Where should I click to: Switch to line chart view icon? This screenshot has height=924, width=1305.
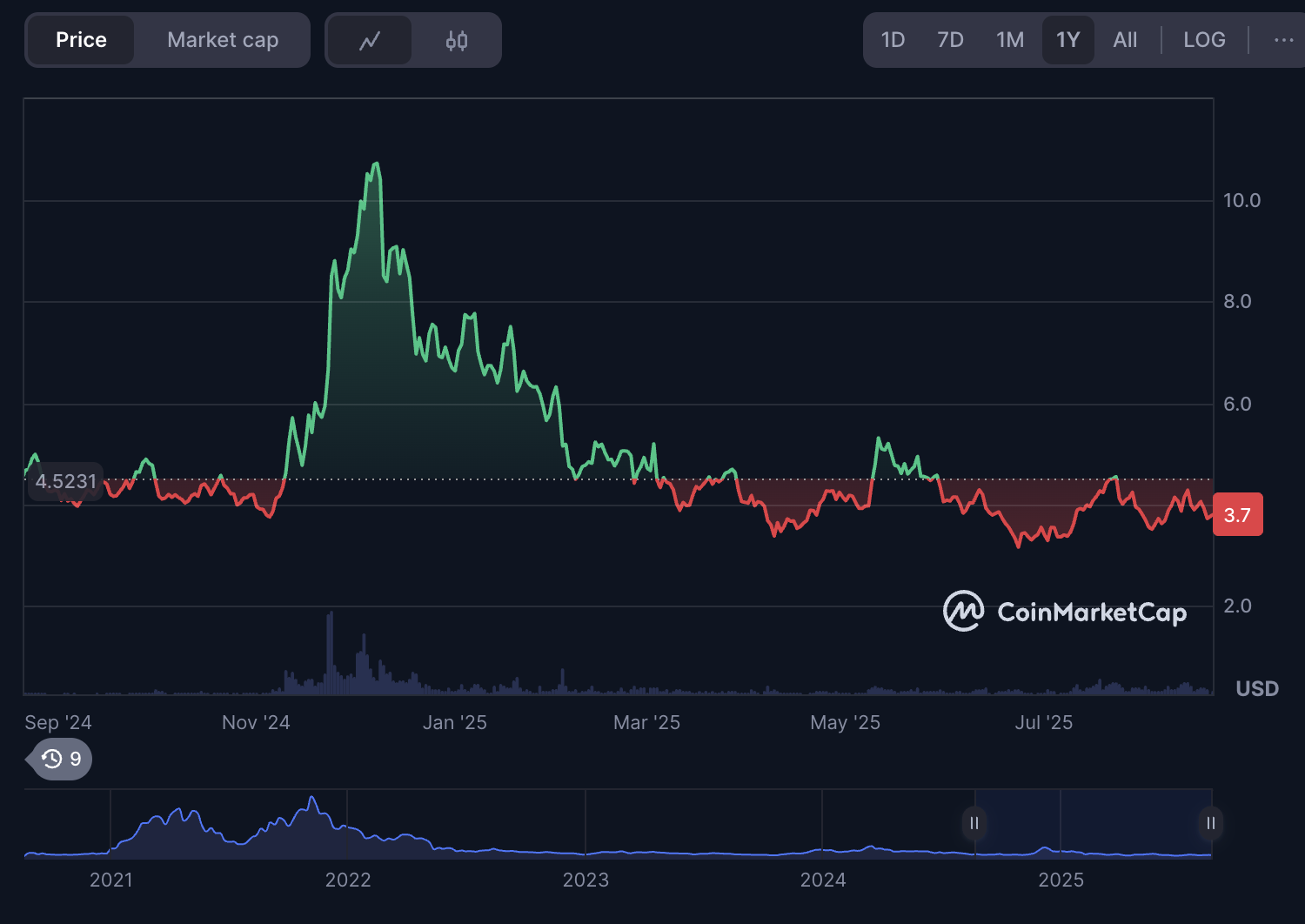(x=370, y=40)
